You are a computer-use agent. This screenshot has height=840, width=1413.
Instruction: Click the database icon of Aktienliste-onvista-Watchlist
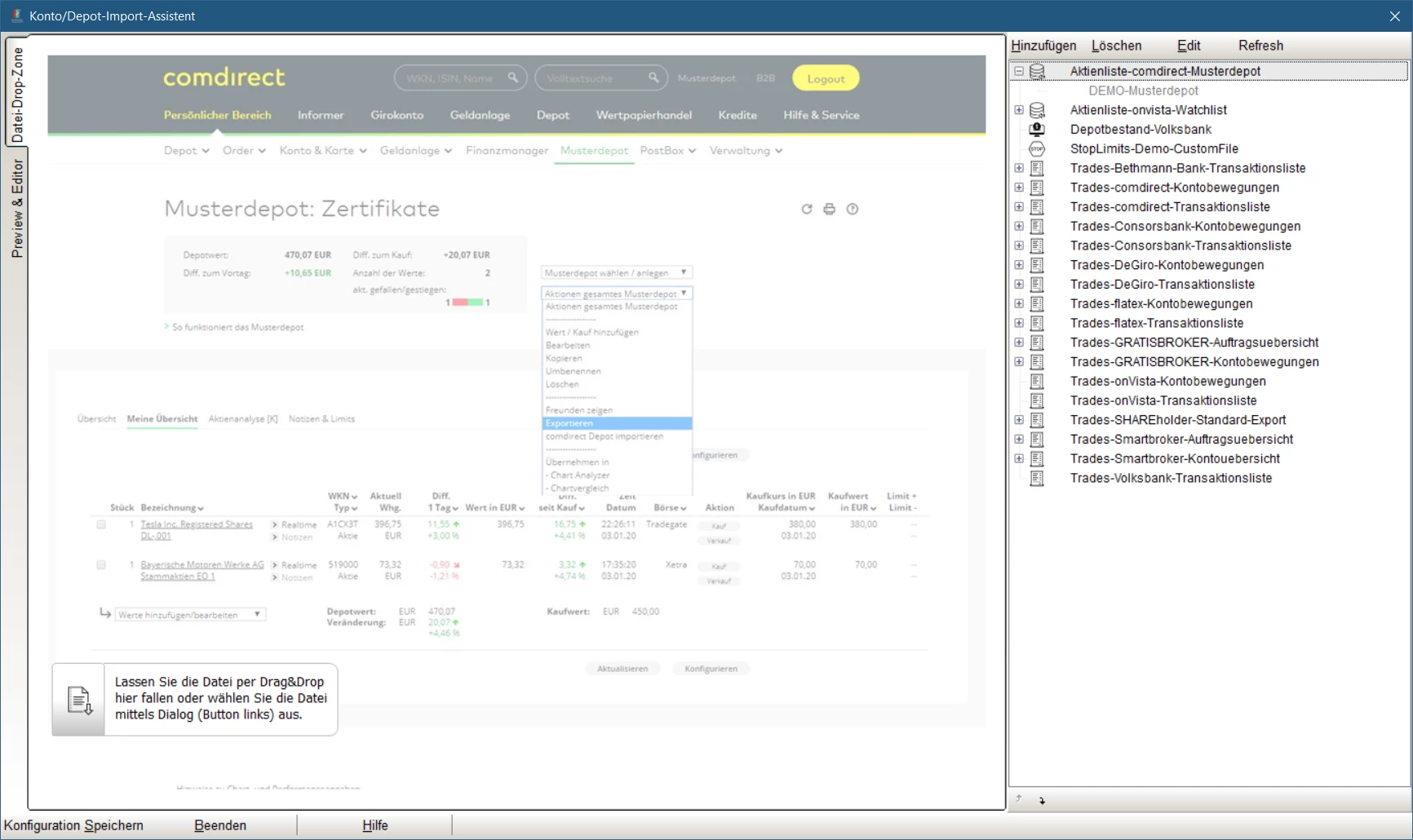coord(1037,110)
